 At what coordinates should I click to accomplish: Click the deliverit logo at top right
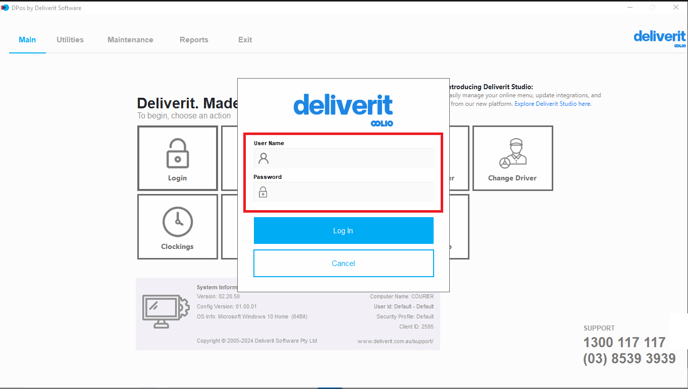(x=659, y=38)
